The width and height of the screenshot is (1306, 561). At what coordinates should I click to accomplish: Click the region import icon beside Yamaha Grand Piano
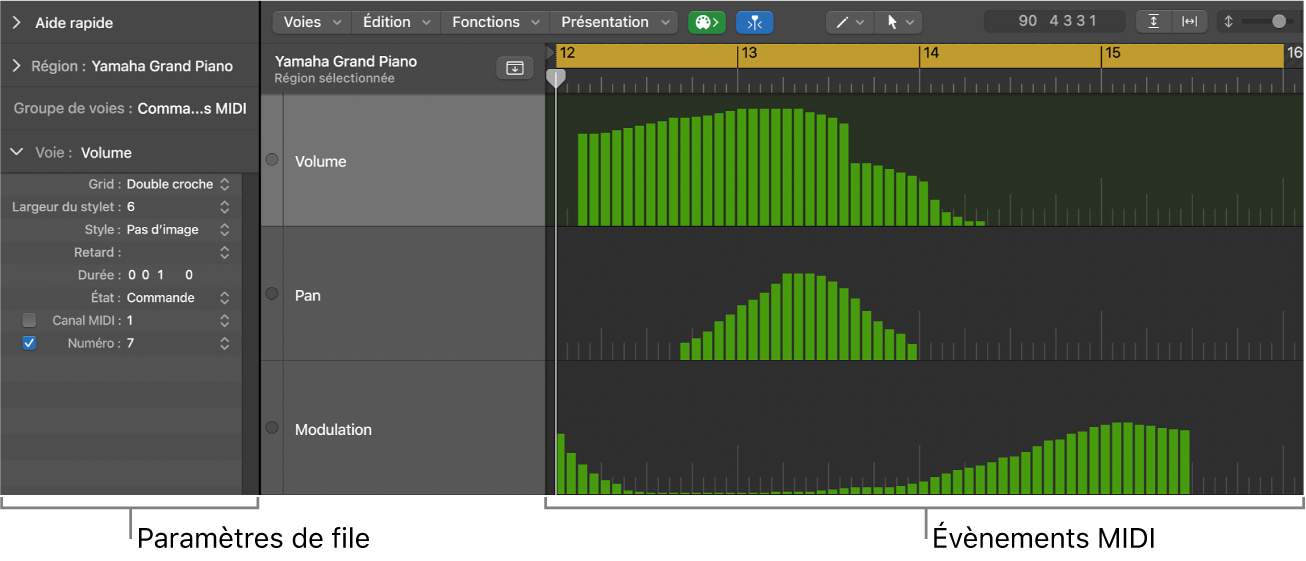coord(514,68)
